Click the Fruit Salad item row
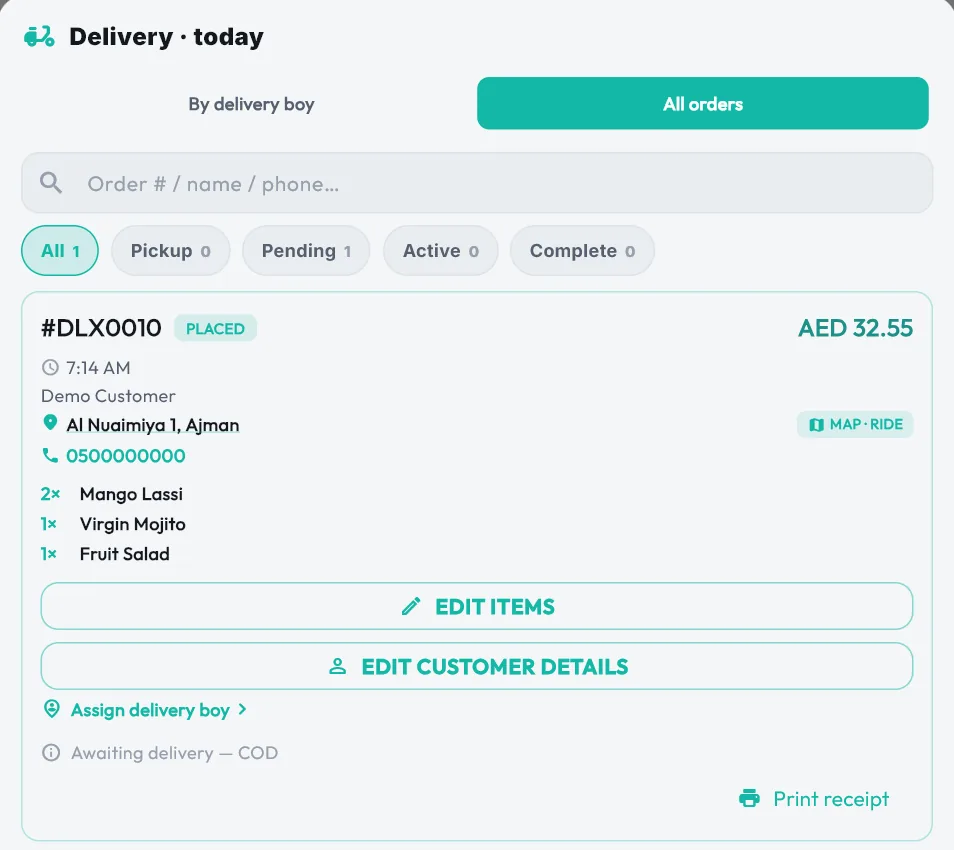The width and height of the screenshot is (954, 850). (125, 554)
